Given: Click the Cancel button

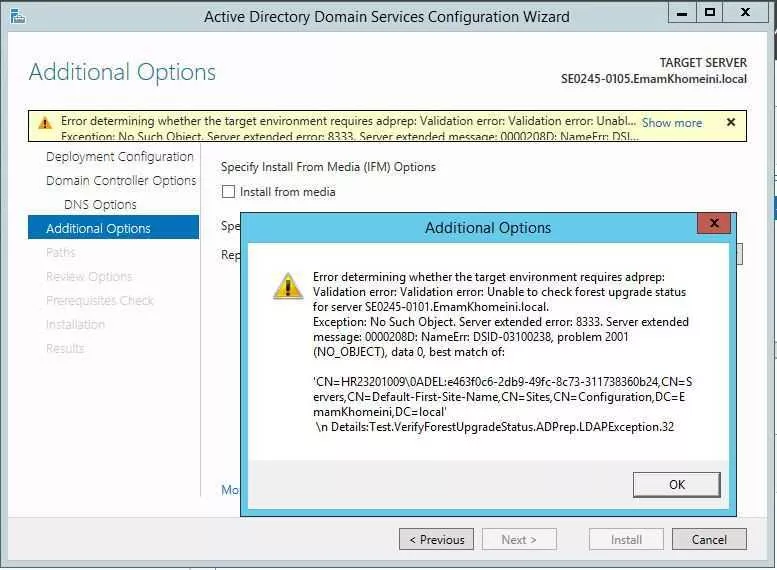Looking at the screenshot, I should point(709,539).
